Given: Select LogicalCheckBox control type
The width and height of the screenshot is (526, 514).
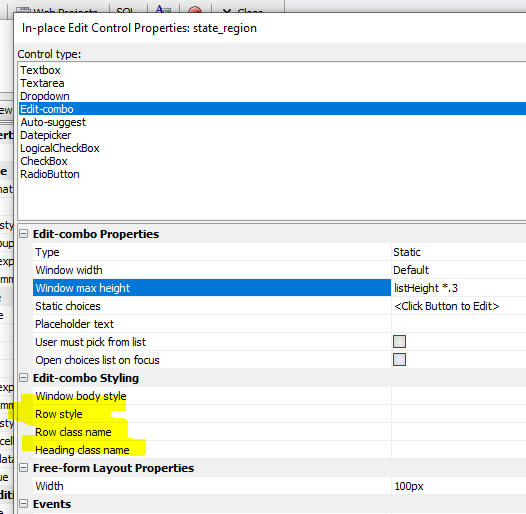Looking at the screenshot, I should click(x=60, y=148).
